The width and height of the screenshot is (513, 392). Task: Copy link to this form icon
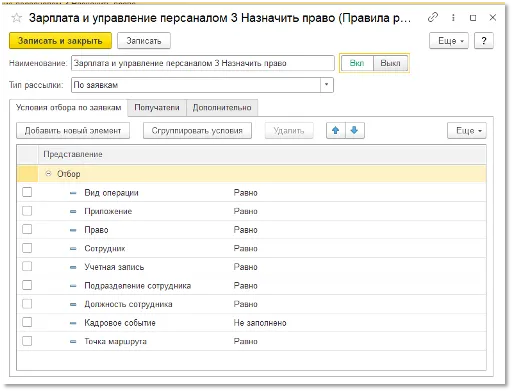click(433, 17)
